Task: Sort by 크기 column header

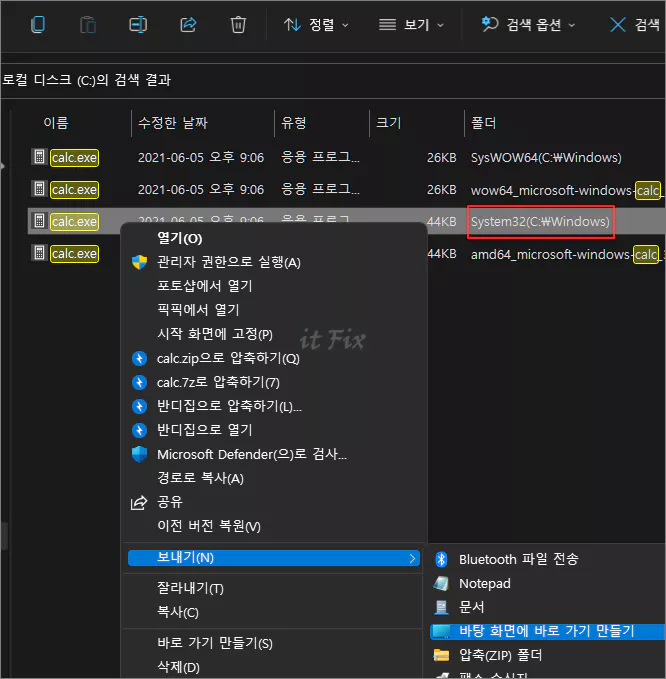Action: [388, 123]
